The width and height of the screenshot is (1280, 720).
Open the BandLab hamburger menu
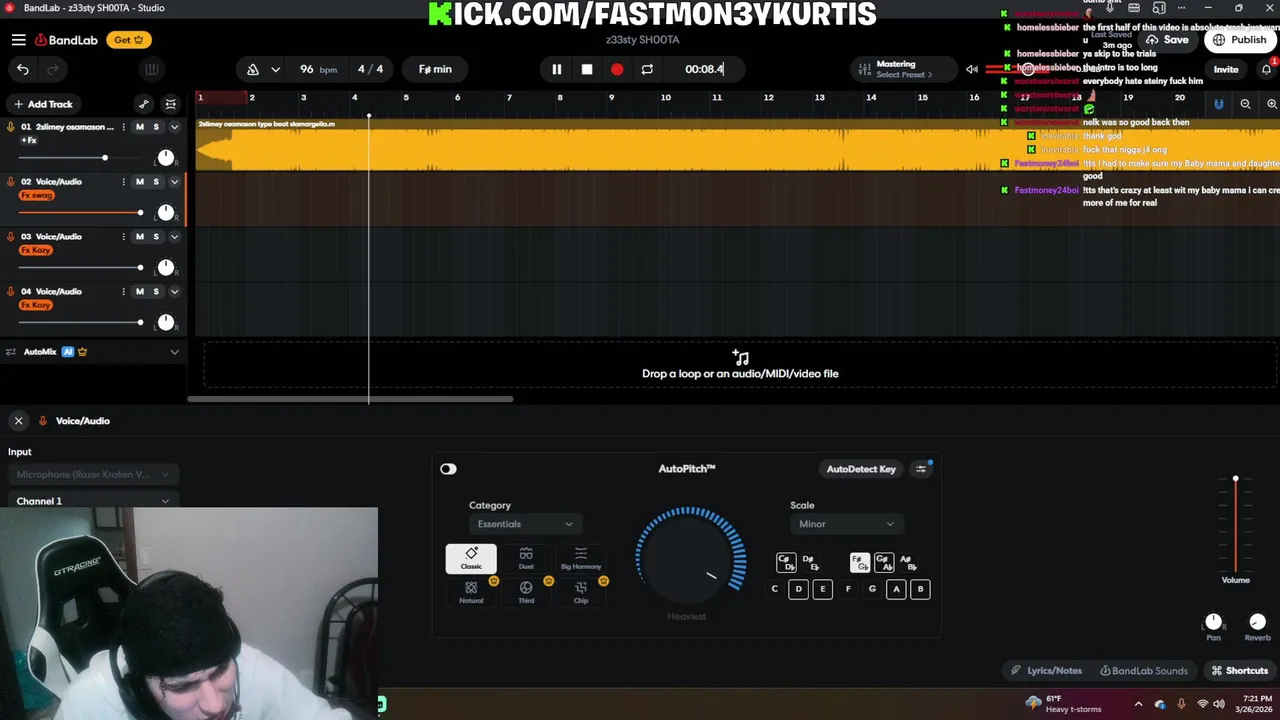19,40
